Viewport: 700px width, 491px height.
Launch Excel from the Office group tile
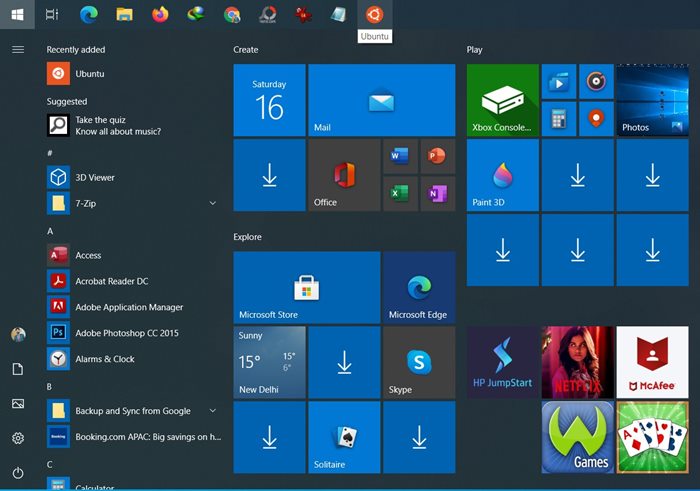pos(400,194)
